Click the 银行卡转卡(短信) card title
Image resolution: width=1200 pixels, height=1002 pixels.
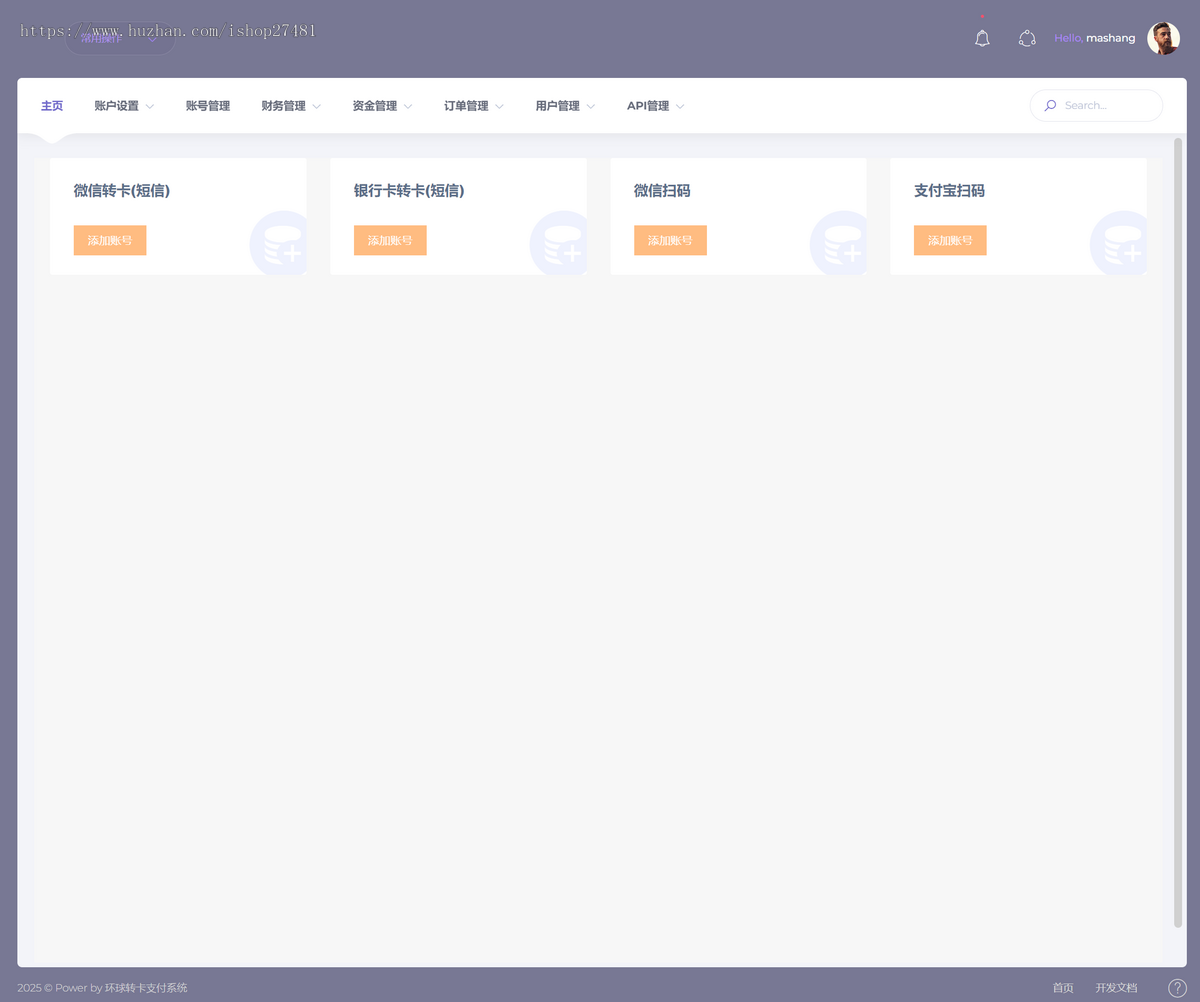(x=409, y=190)
